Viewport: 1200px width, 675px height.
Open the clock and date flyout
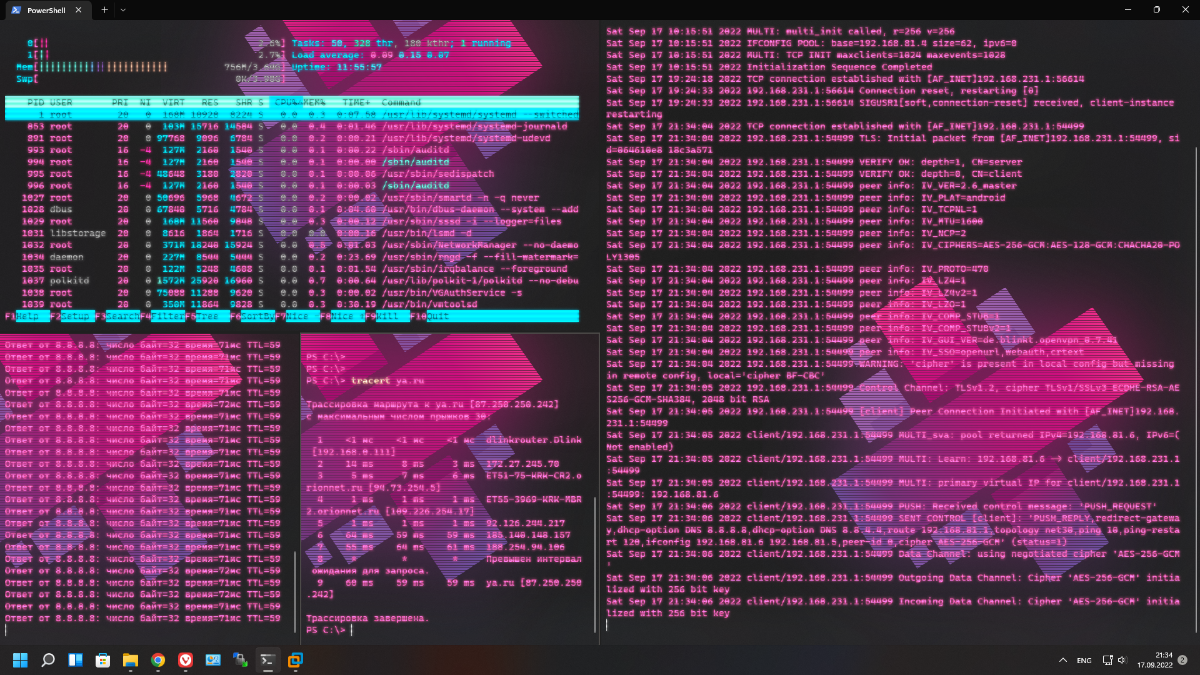(1153, 660)
